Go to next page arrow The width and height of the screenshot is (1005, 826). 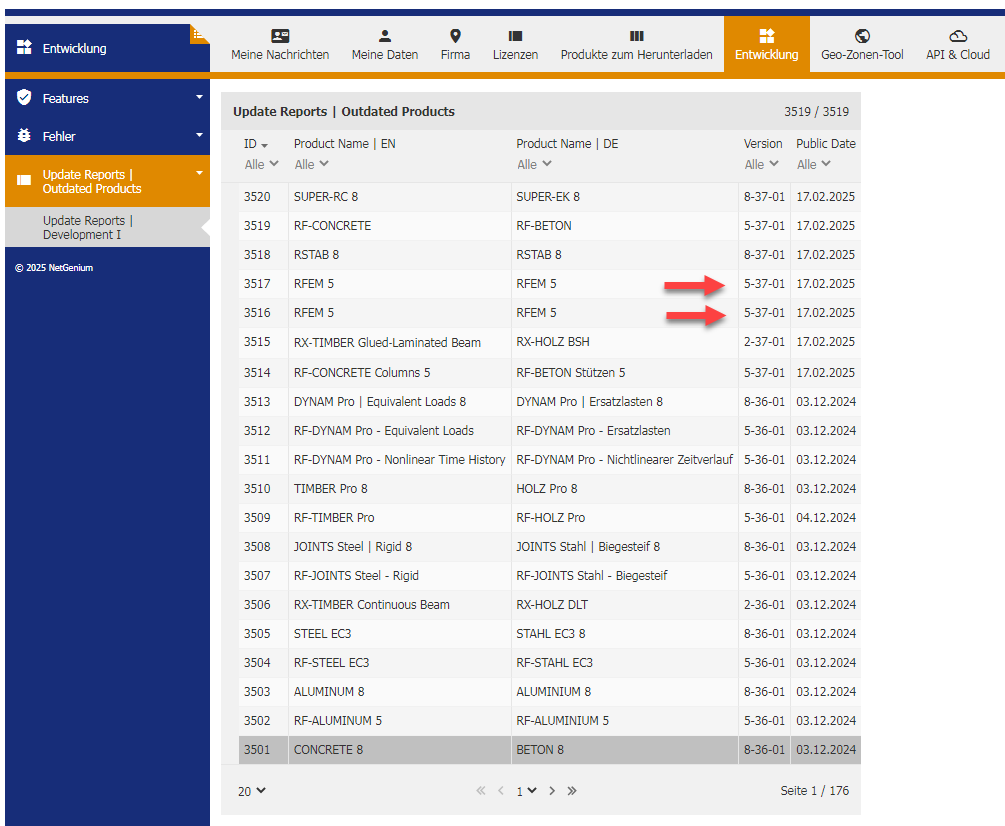pos(552,791)
